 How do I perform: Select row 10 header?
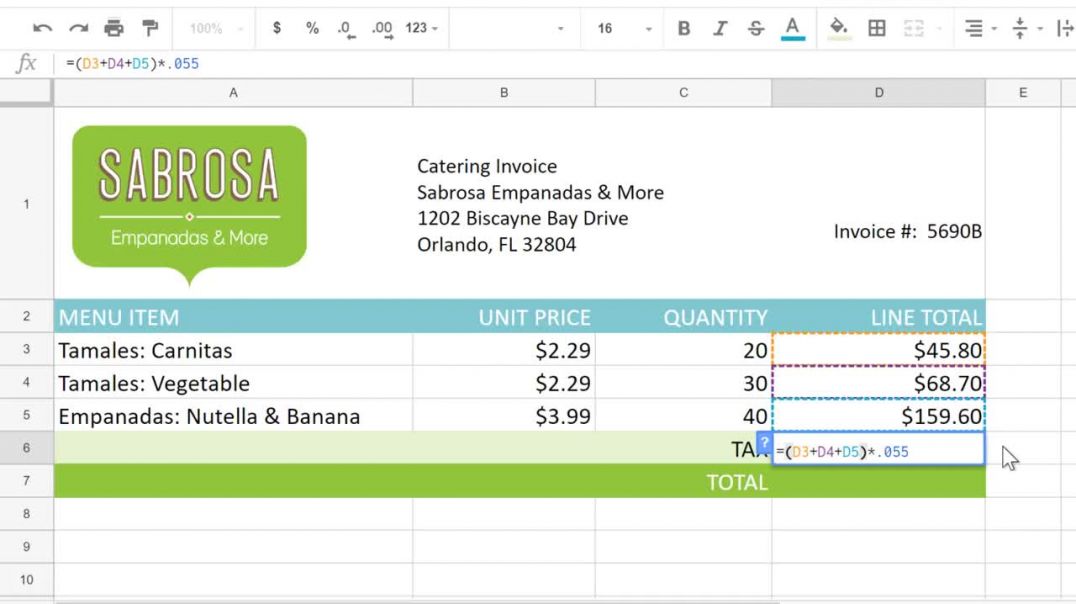pos(26,580)
